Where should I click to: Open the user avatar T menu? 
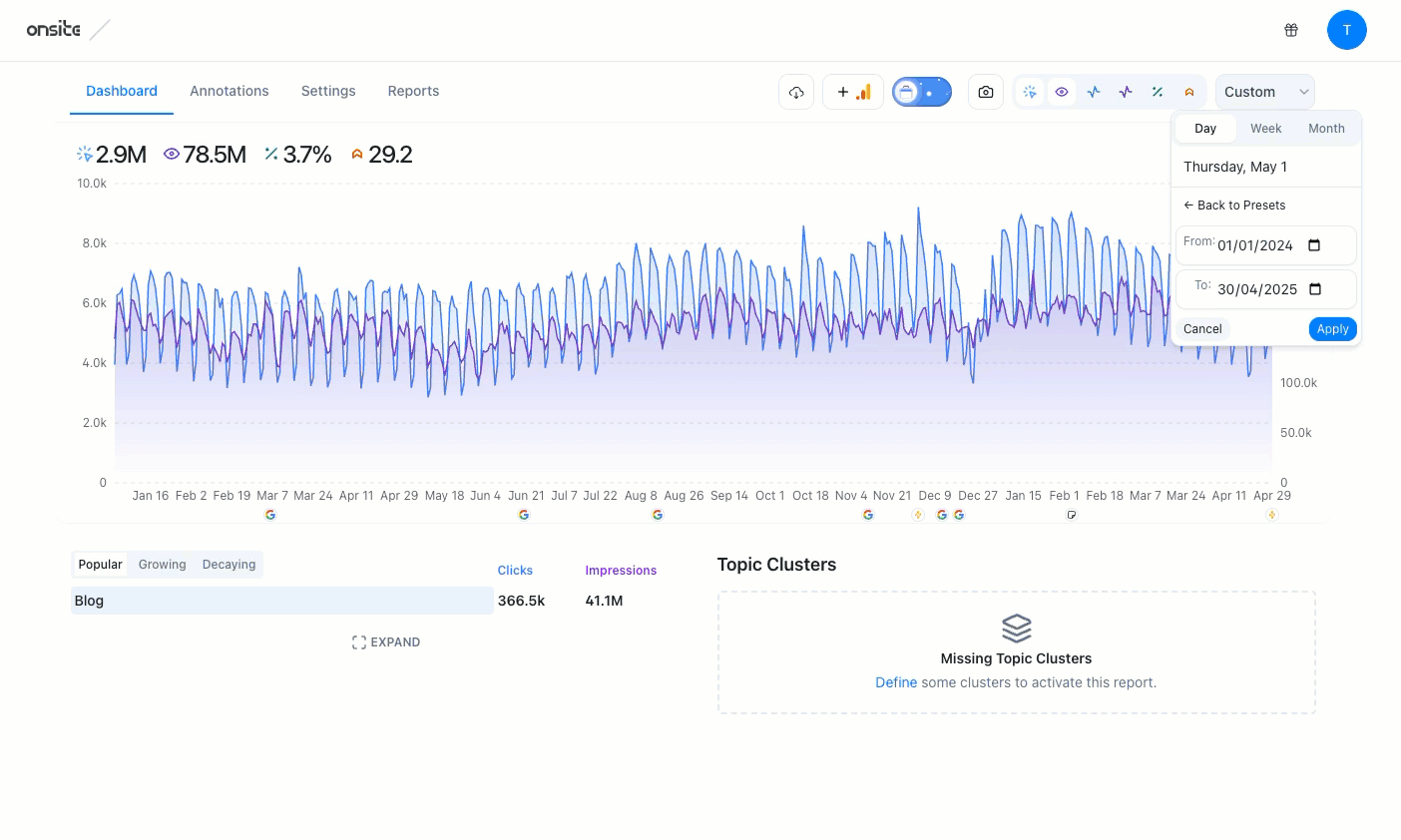coord(1346,30)
